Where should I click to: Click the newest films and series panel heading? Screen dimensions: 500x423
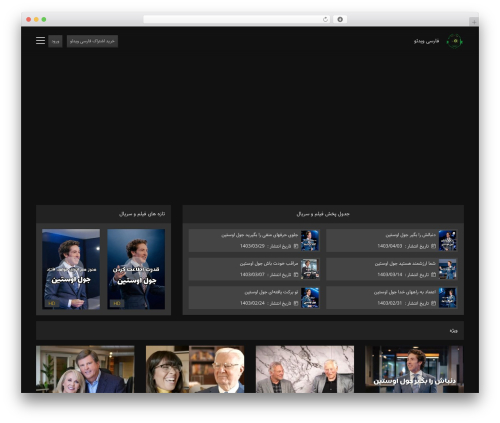click(142, 214)
